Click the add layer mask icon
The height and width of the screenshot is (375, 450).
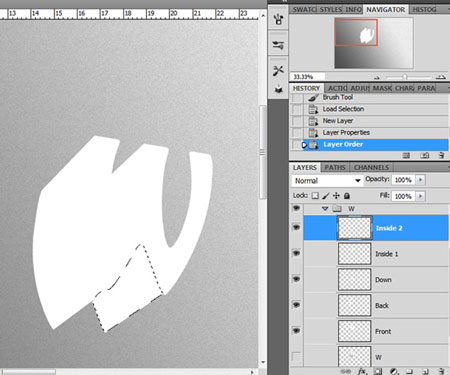pyautogui.click(x=378, y=371)
